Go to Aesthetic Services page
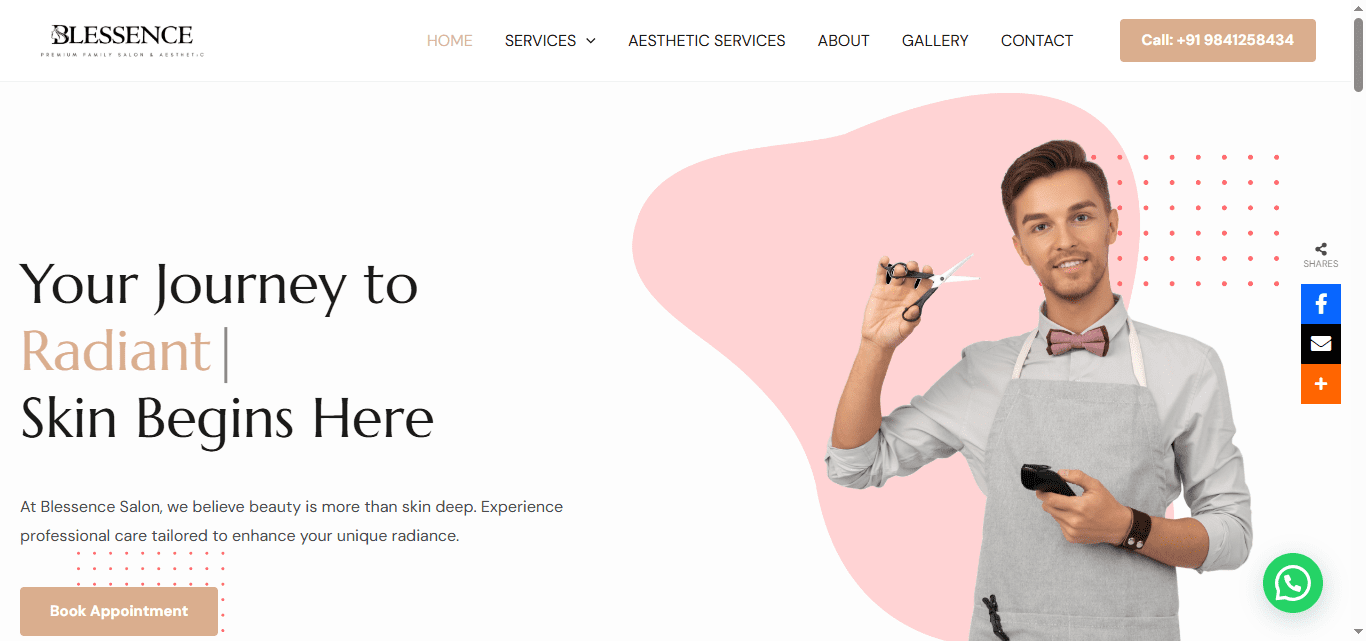The width and height of the screenshot is (1366, 641). [707, 41]
